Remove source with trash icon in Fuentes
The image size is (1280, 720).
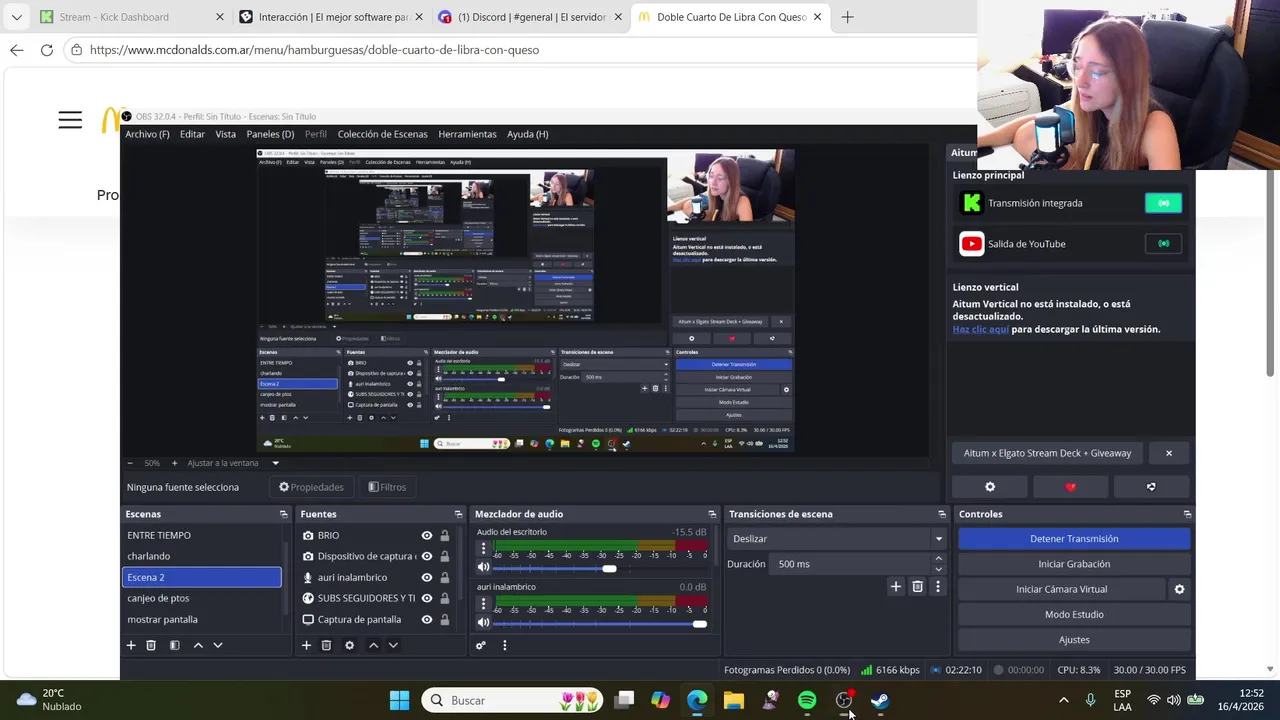(x=326, y=645)
